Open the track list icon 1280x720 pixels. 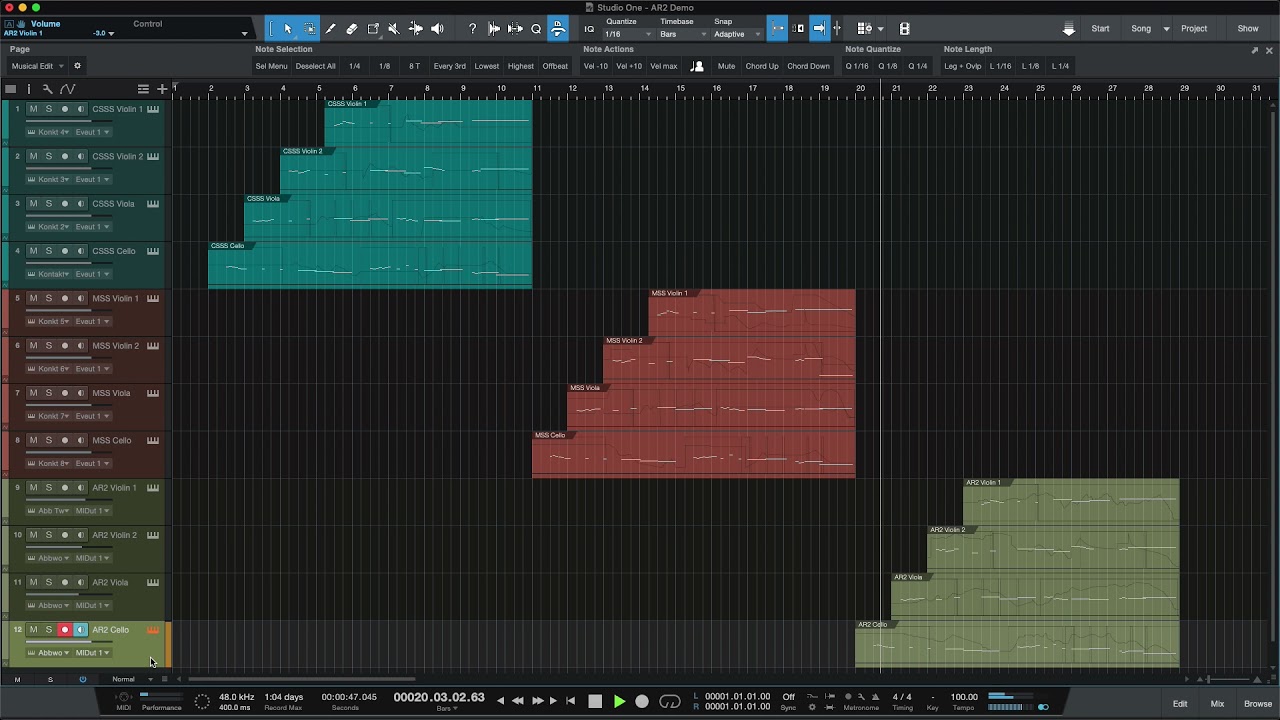(x=143, y=89)
